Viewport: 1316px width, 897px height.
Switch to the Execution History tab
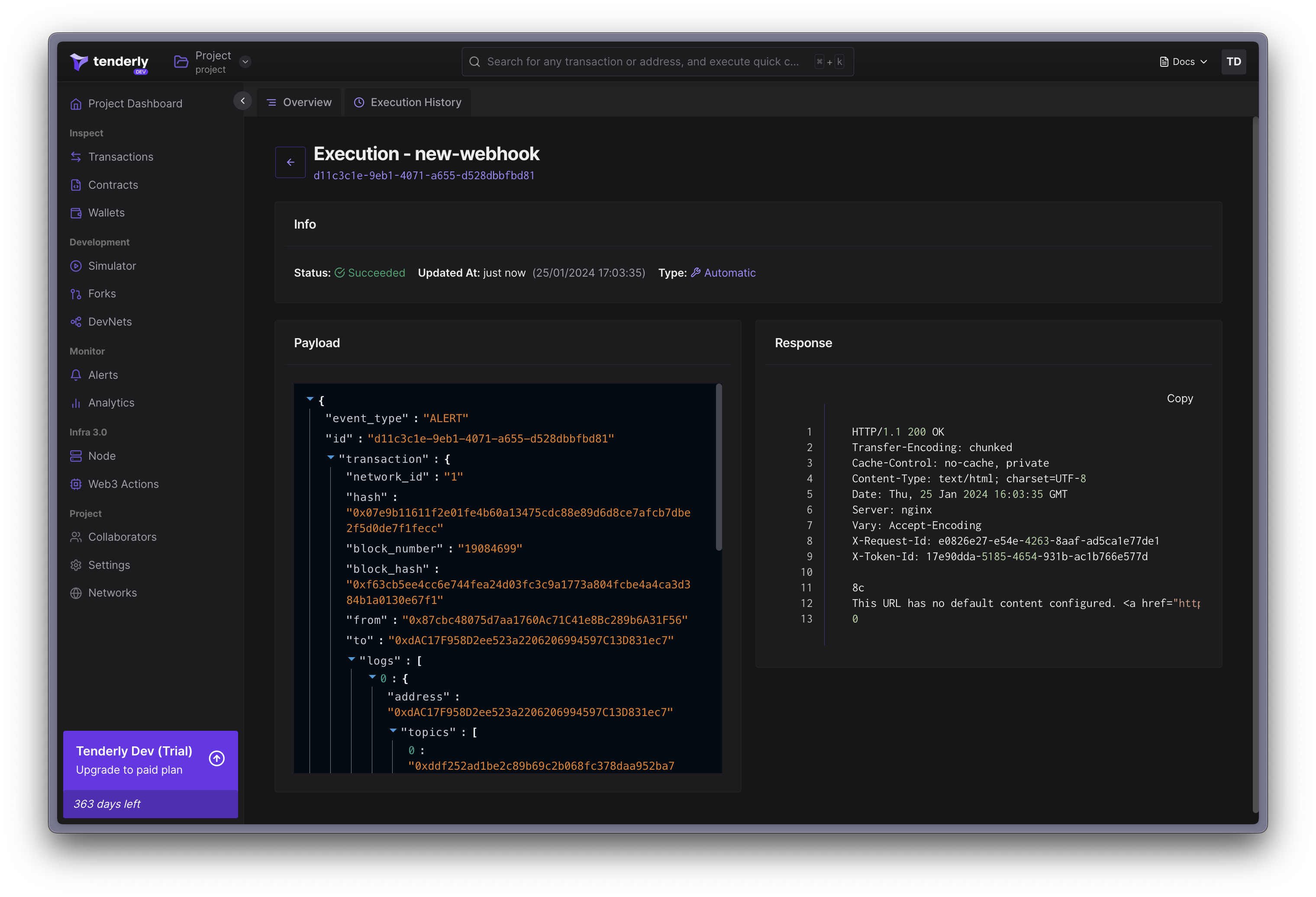pos(408,103)
